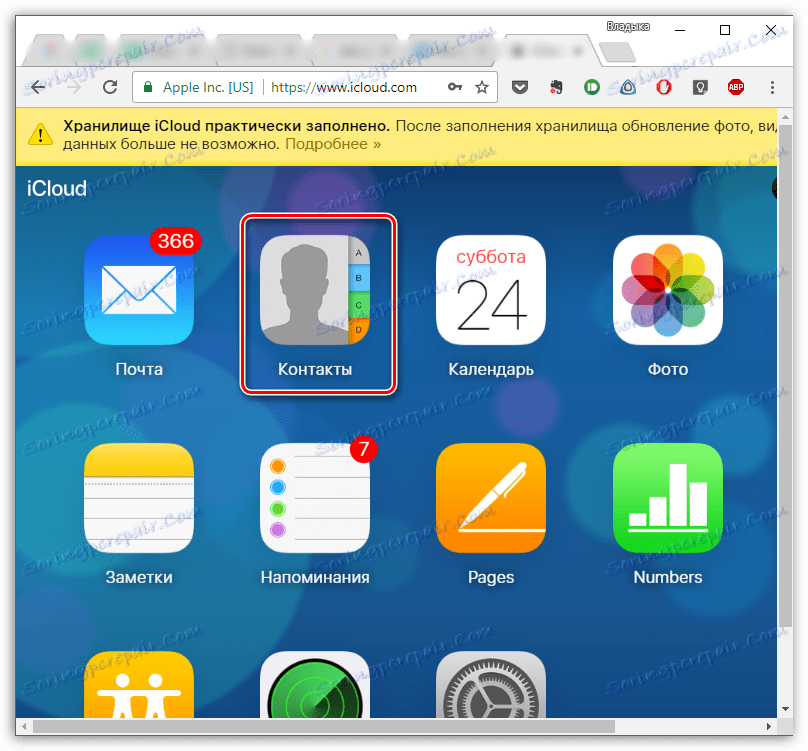Open the Find Friends app icon
Screen dimensions: 808x751
click(139, 685)
